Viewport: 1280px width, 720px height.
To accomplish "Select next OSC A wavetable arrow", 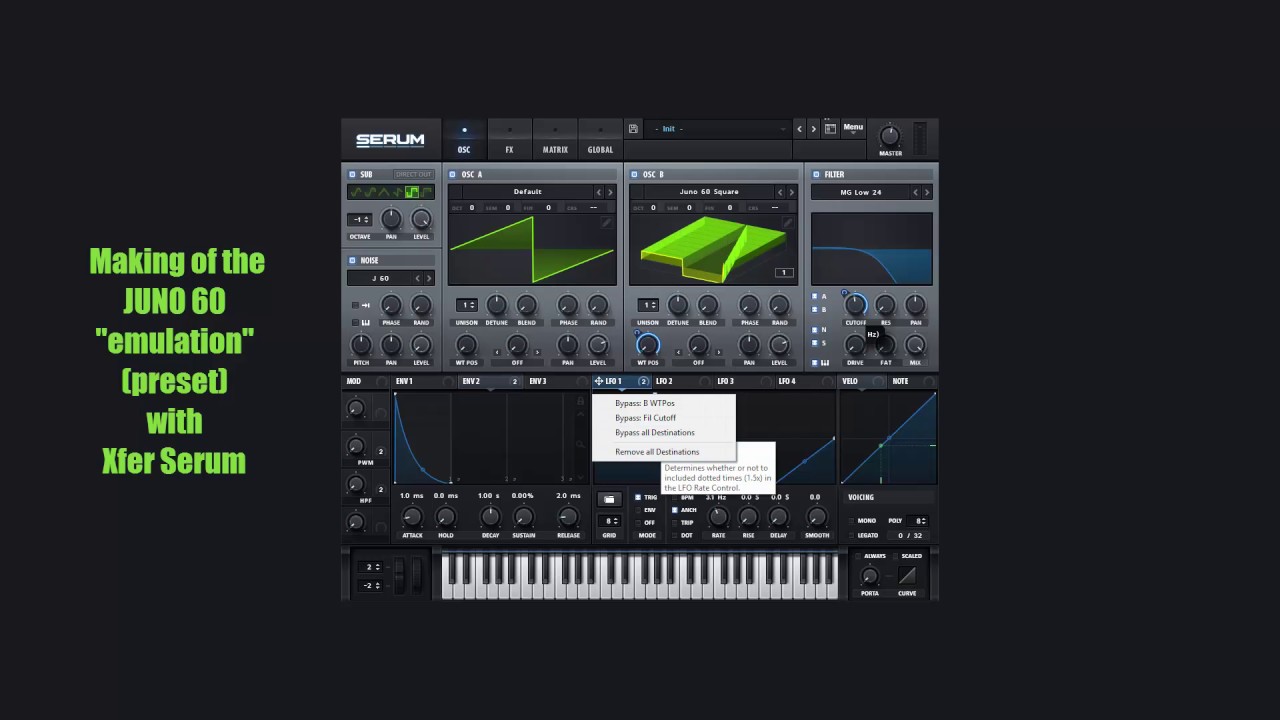I will click(610, 192).
